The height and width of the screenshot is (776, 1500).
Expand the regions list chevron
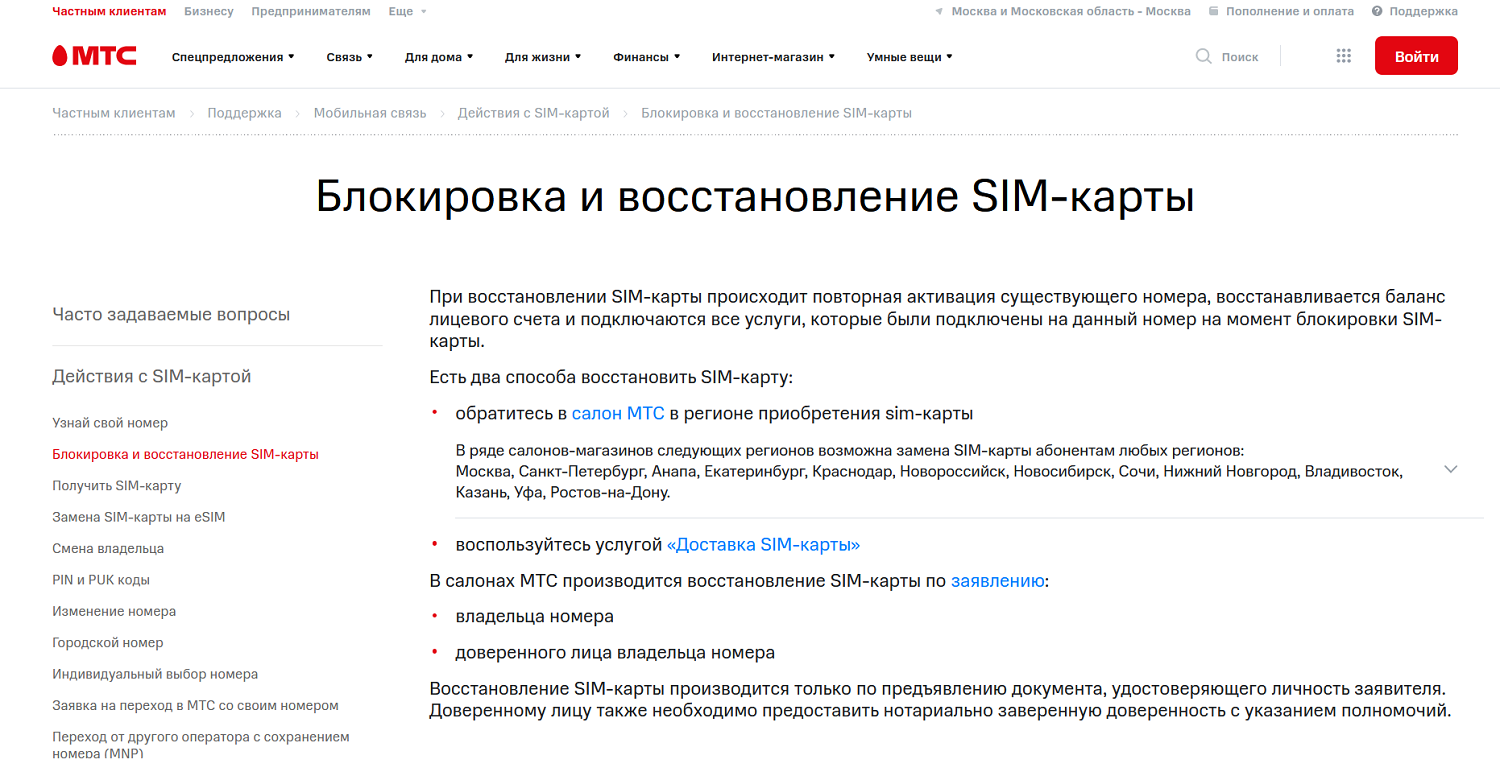point(1451,469)
